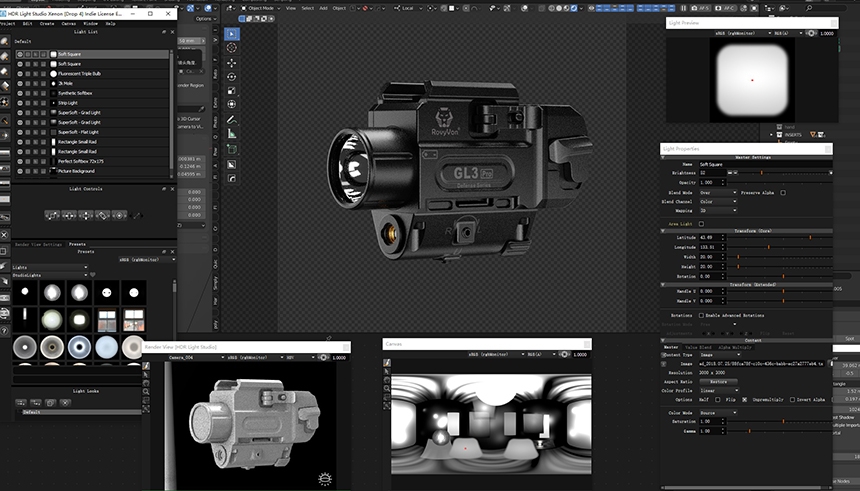Click the first Light Controls placement button
860x491 pixels.
click(x=52, y=216)
